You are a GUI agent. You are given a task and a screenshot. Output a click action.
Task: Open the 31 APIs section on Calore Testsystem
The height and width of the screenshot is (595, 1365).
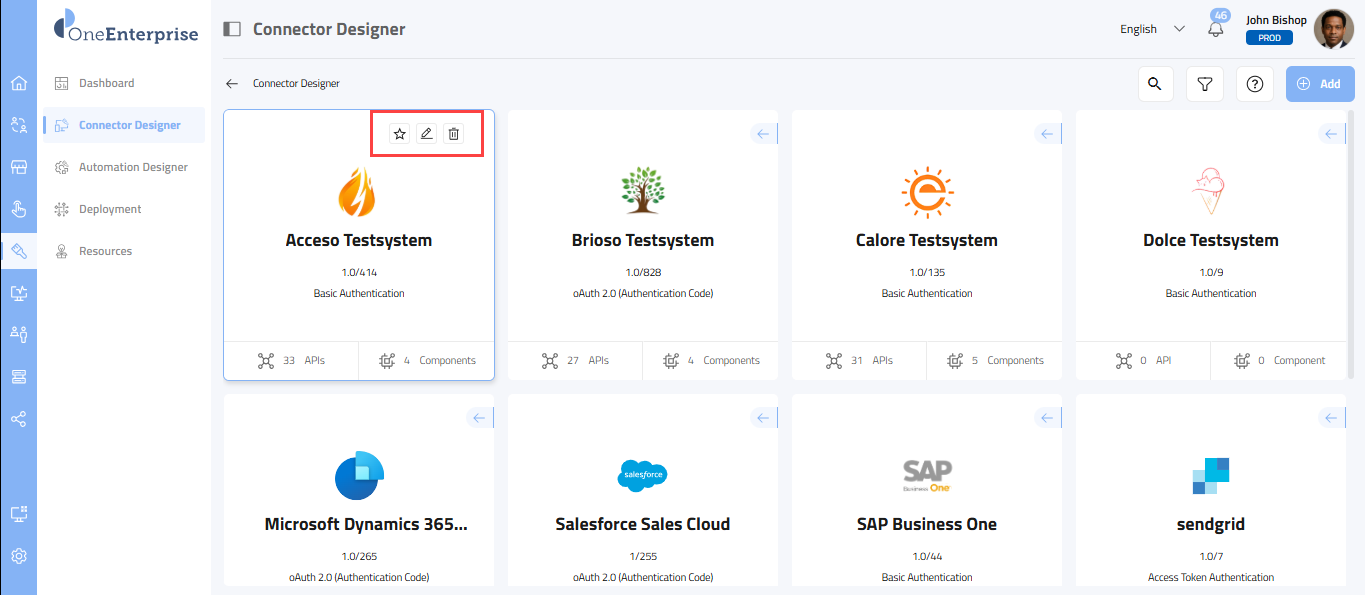pos(860,361)
